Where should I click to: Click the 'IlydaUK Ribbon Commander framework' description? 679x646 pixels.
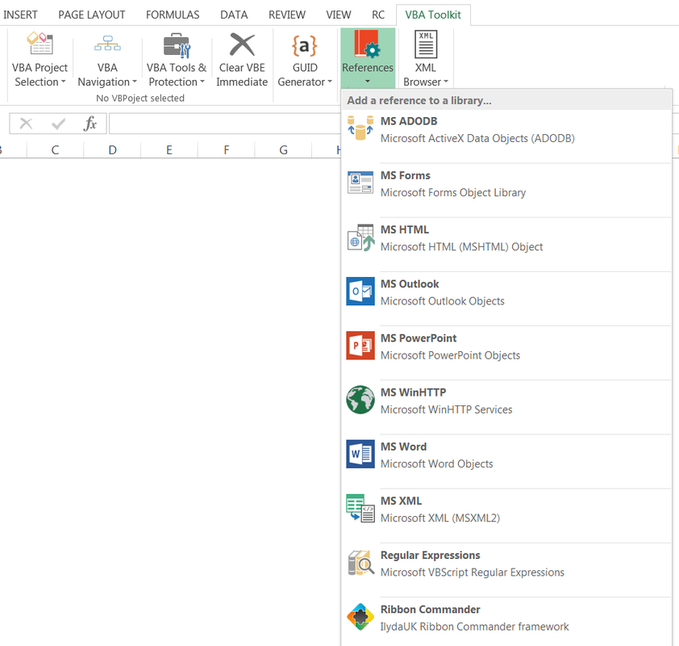475,627
